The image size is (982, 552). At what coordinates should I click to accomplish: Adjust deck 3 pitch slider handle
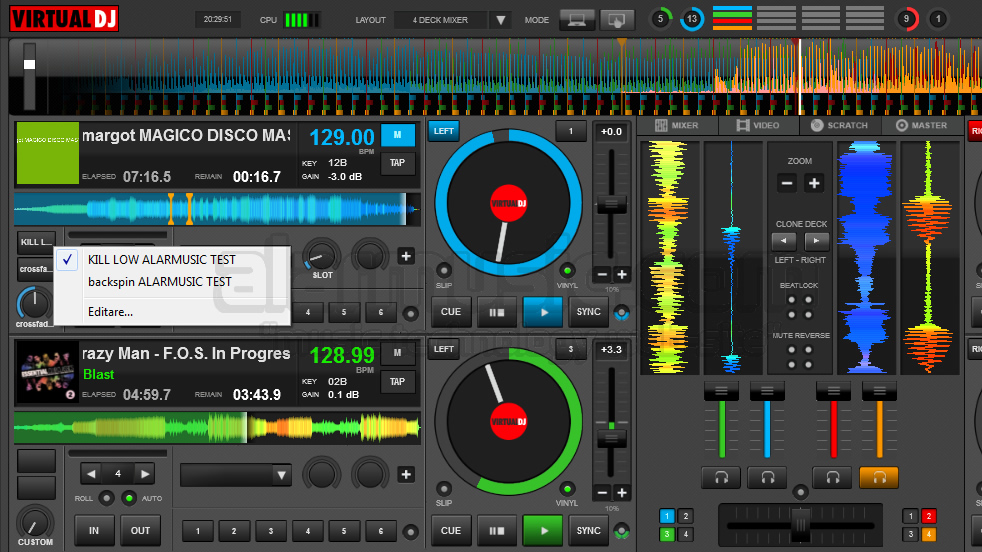pos(611,439)
